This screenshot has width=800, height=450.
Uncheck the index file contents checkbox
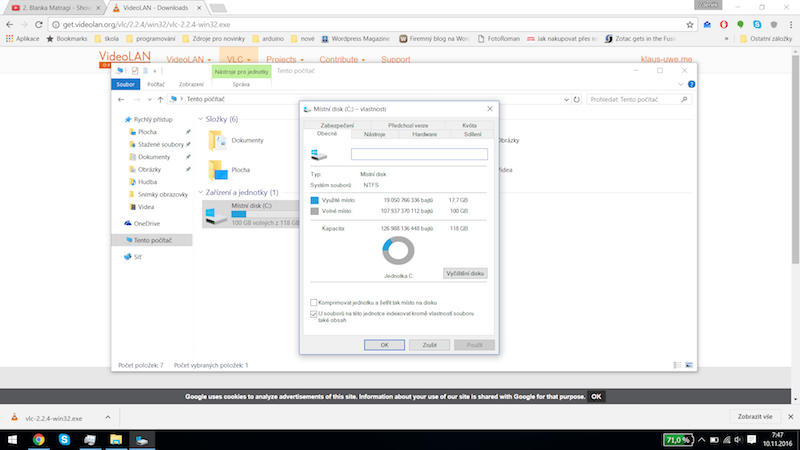(314, 313)
